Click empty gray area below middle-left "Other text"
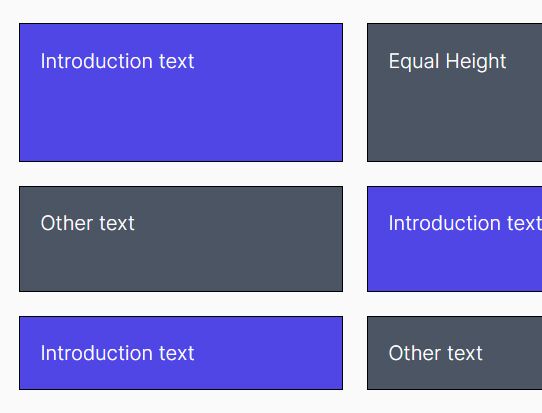Image resolution: width=542 pixels, height=413 pixels. [181, 264]
